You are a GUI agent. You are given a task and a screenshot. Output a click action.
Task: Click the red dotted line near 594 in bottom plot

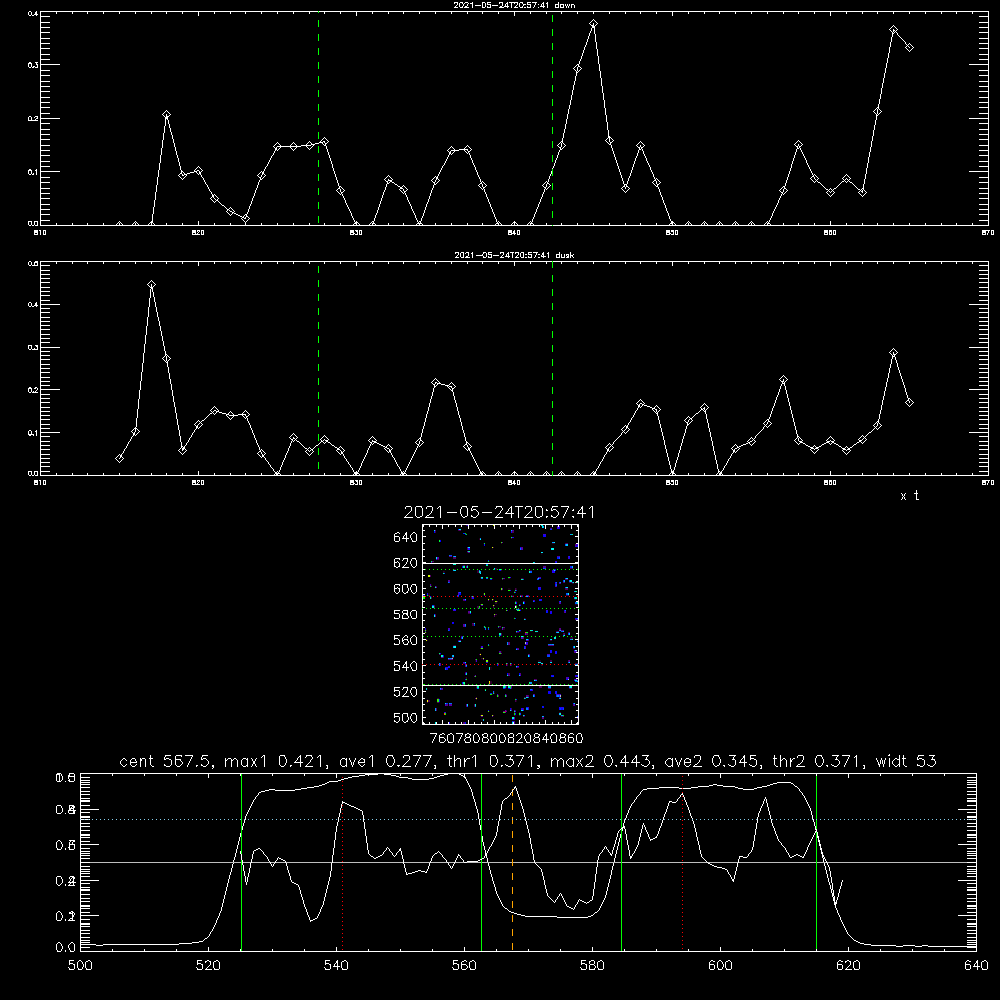point(682,862)
